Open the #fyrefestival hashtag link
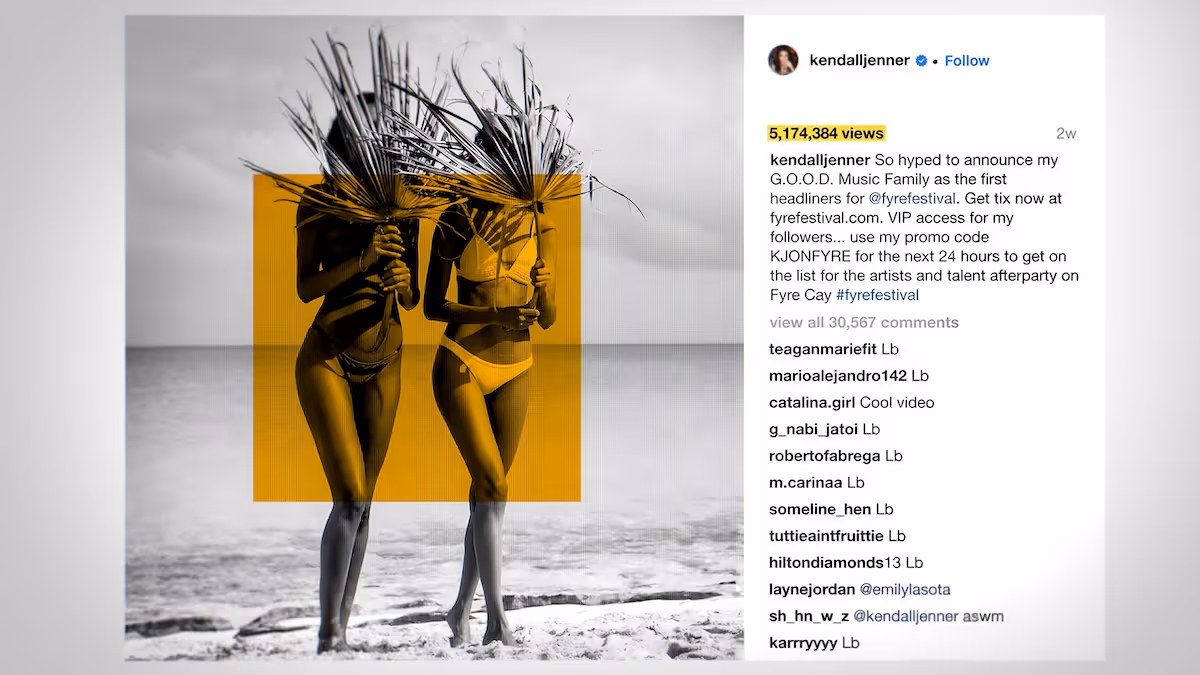This screenshot has width=1200, height=675. 877,295
